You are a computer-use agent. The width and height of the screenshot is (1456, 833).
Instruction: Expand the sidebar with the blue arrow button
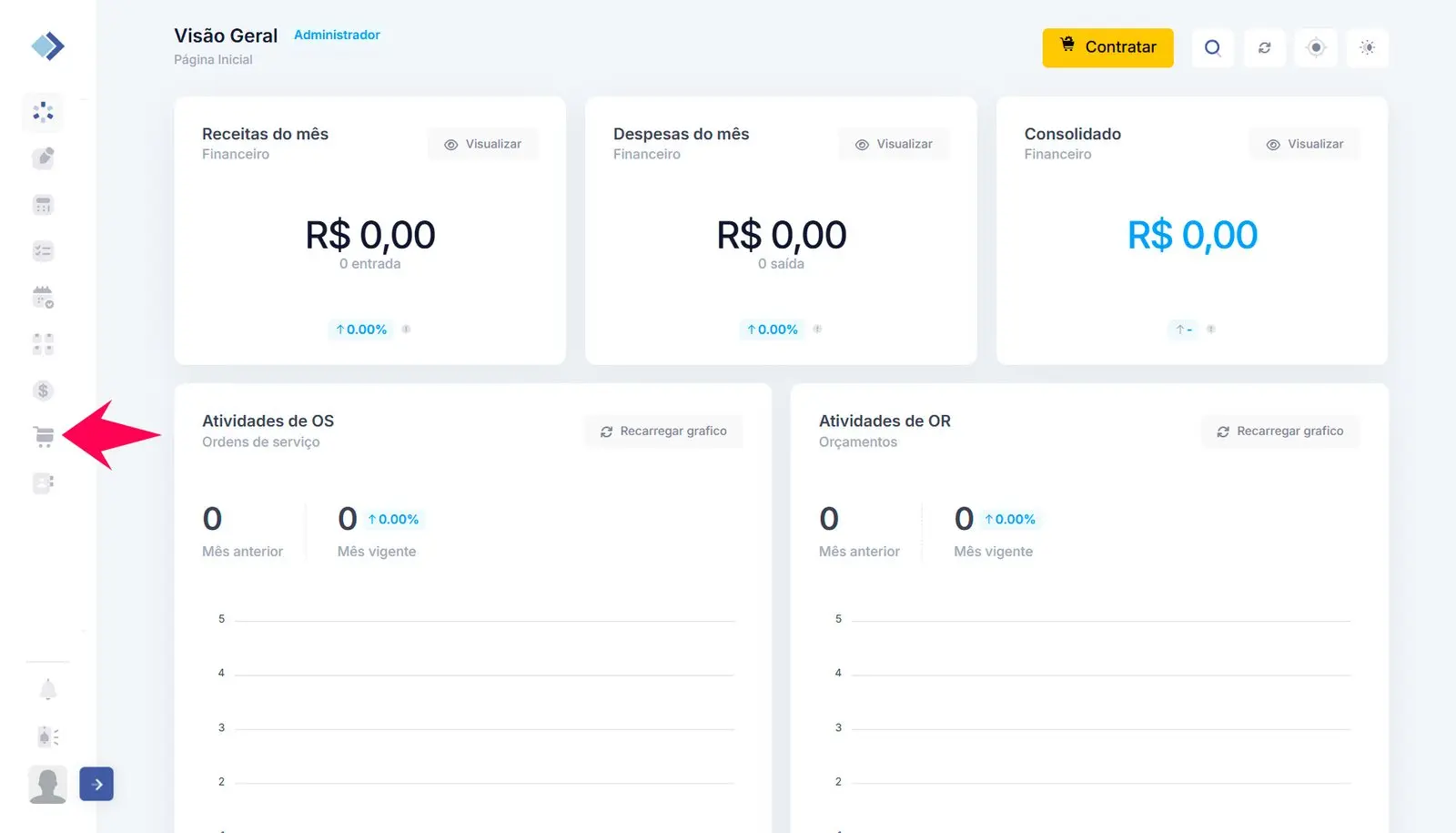click(96, 784)
